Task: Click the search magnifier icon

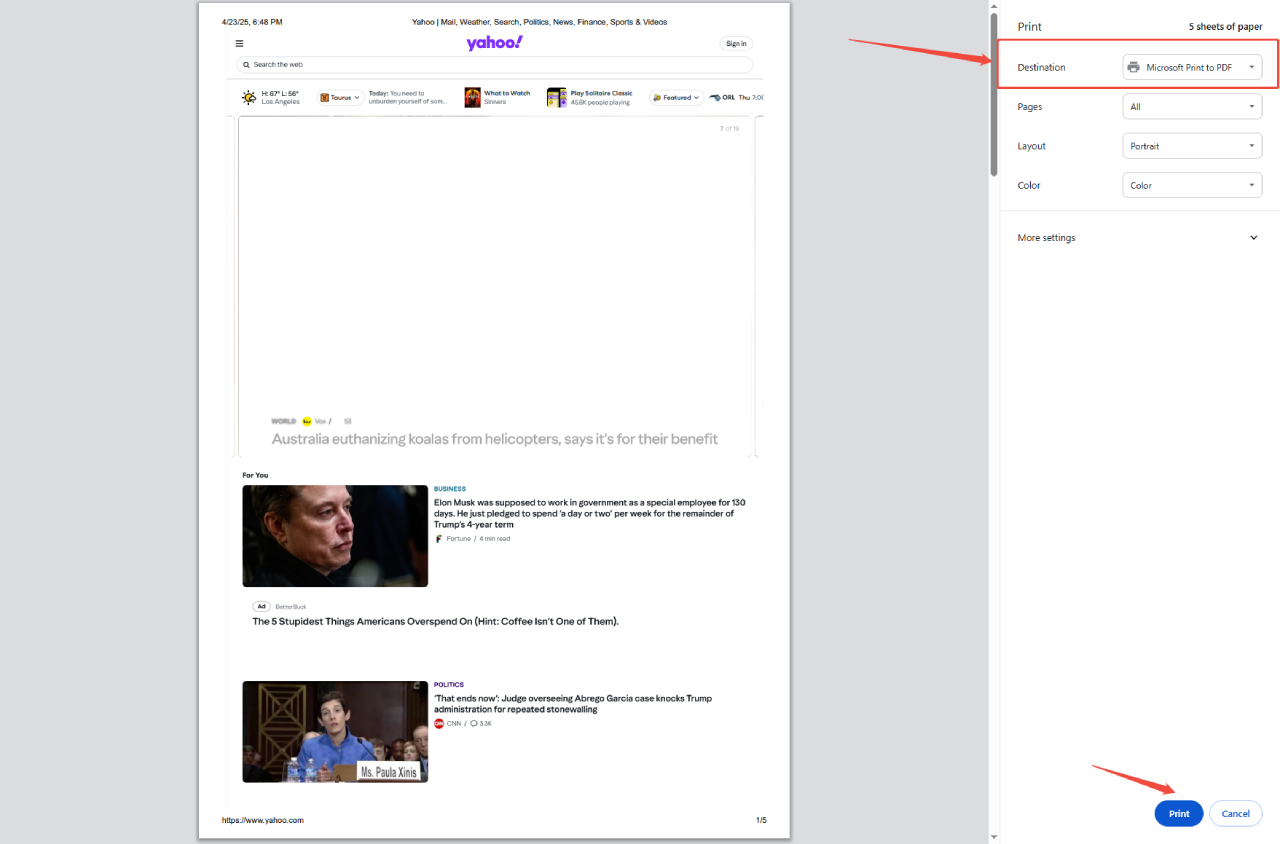Action: coord(246,64)
